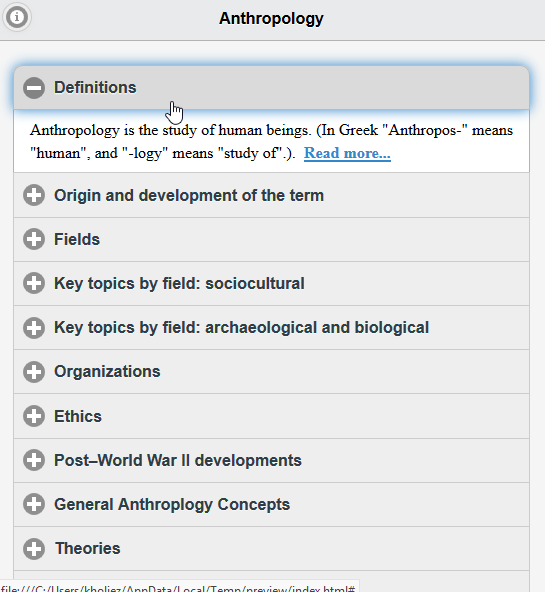Viewport: 545px width, 592px height.
Task: Click the plus icon beside Organizations
Action: coord(34,372)
